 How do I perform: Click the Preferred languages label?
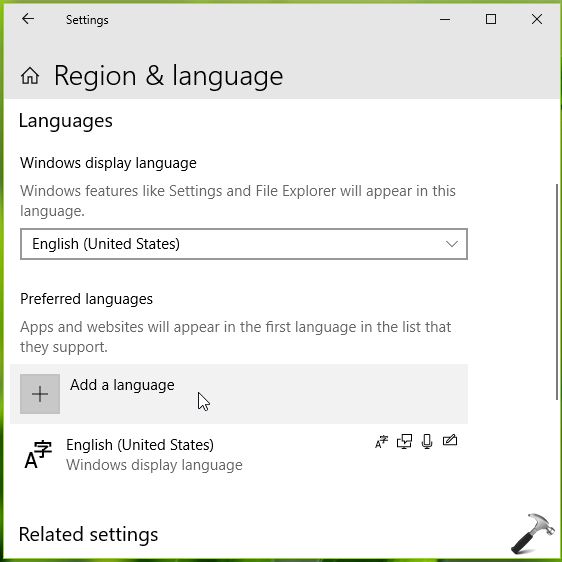click(86, 299)
